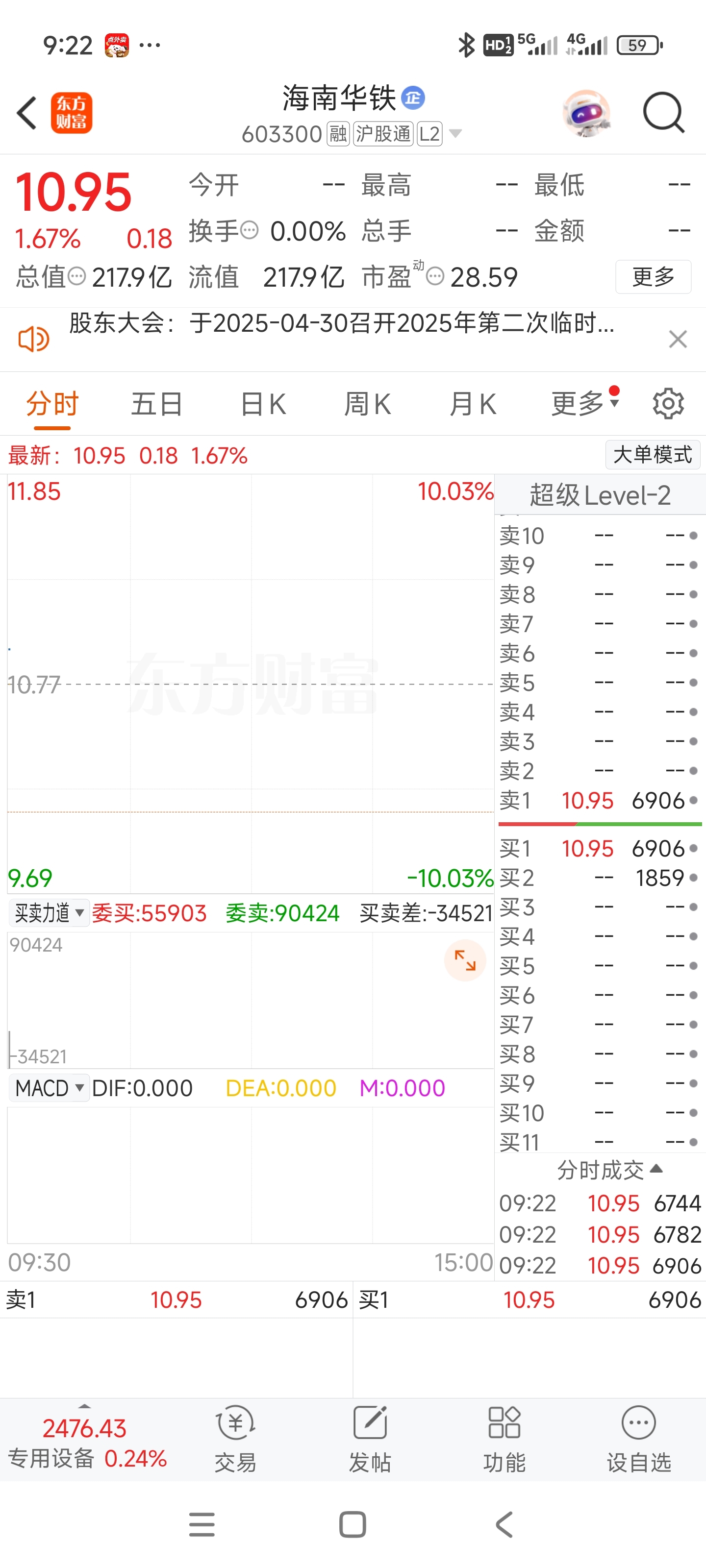Viewport: 706px width, 1568px height.
Task: Tap the 09:22 trade with 6782 volume
Action: coord(600,1234)
